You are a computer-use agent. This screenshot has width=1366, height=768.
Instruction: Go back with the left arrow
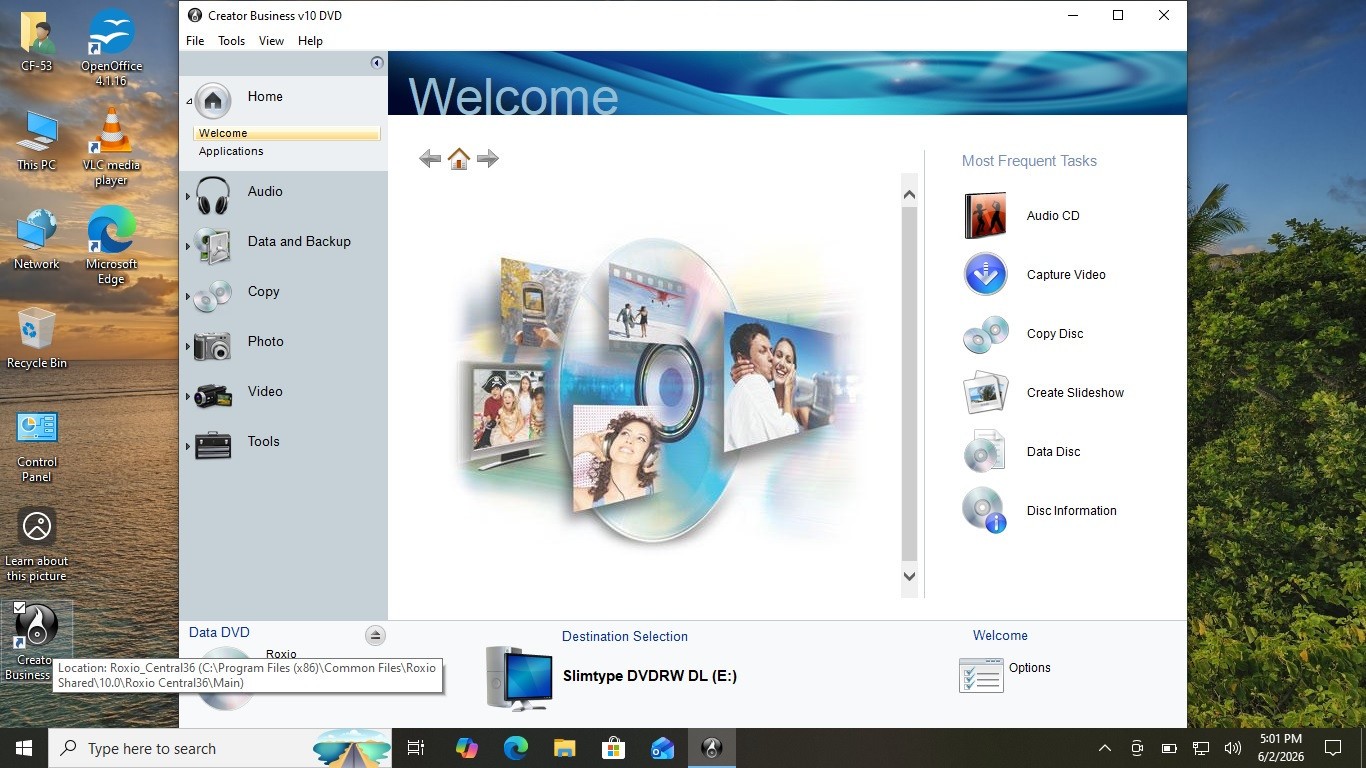[x=430, y=158]
